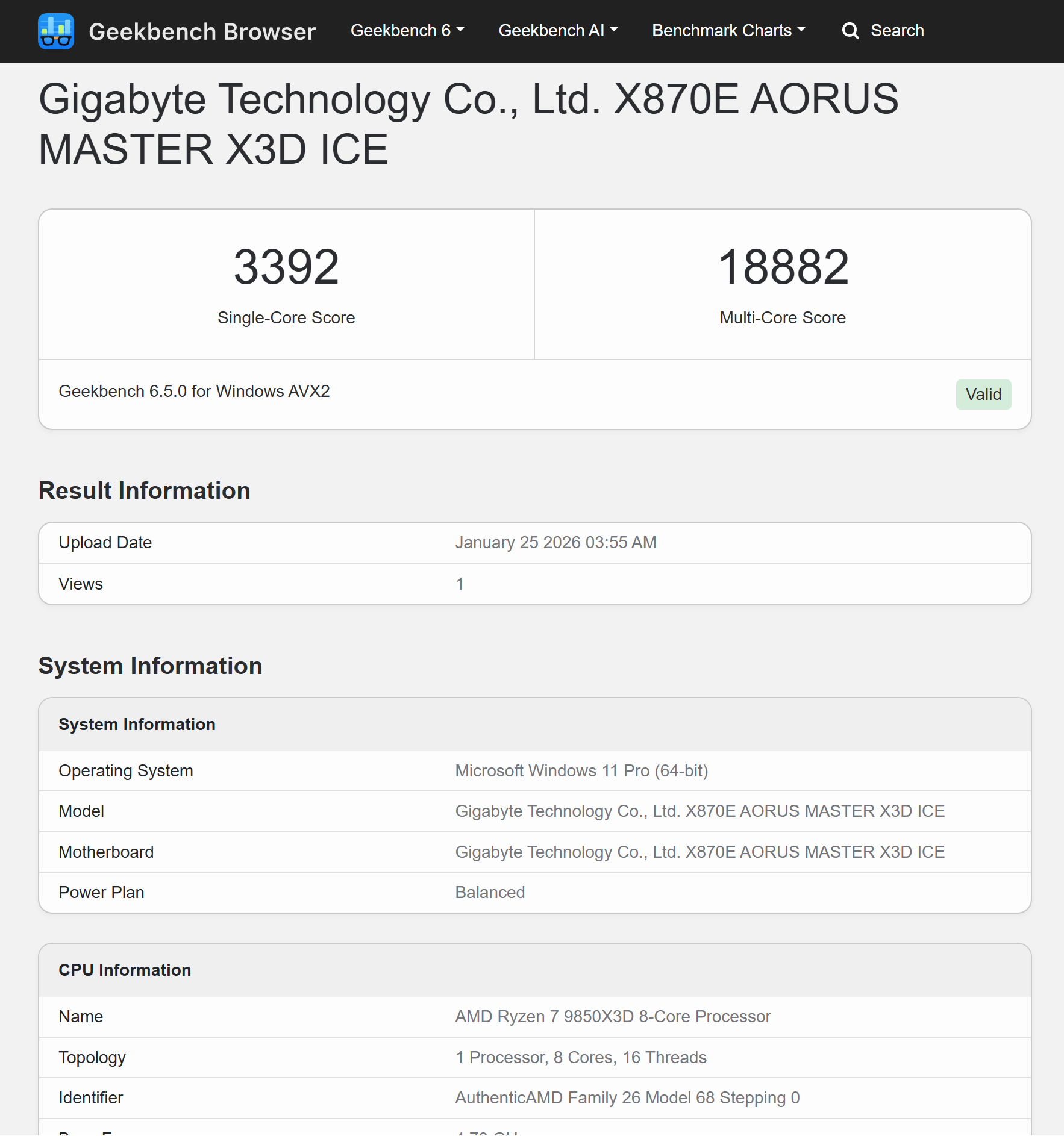The height and width of the screenshot is (1136, 1064).
Task: Click the magnifying glass search icon
Action: 850,31
